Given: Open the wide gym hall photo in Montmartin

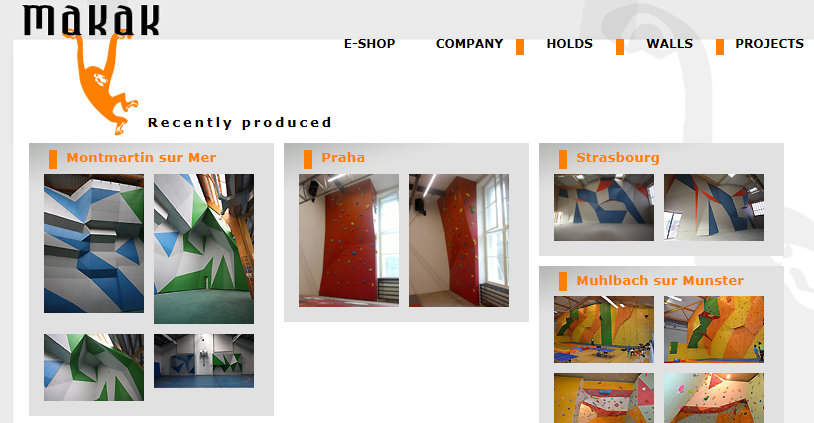Looking at the screenshot, I should 204,361.
